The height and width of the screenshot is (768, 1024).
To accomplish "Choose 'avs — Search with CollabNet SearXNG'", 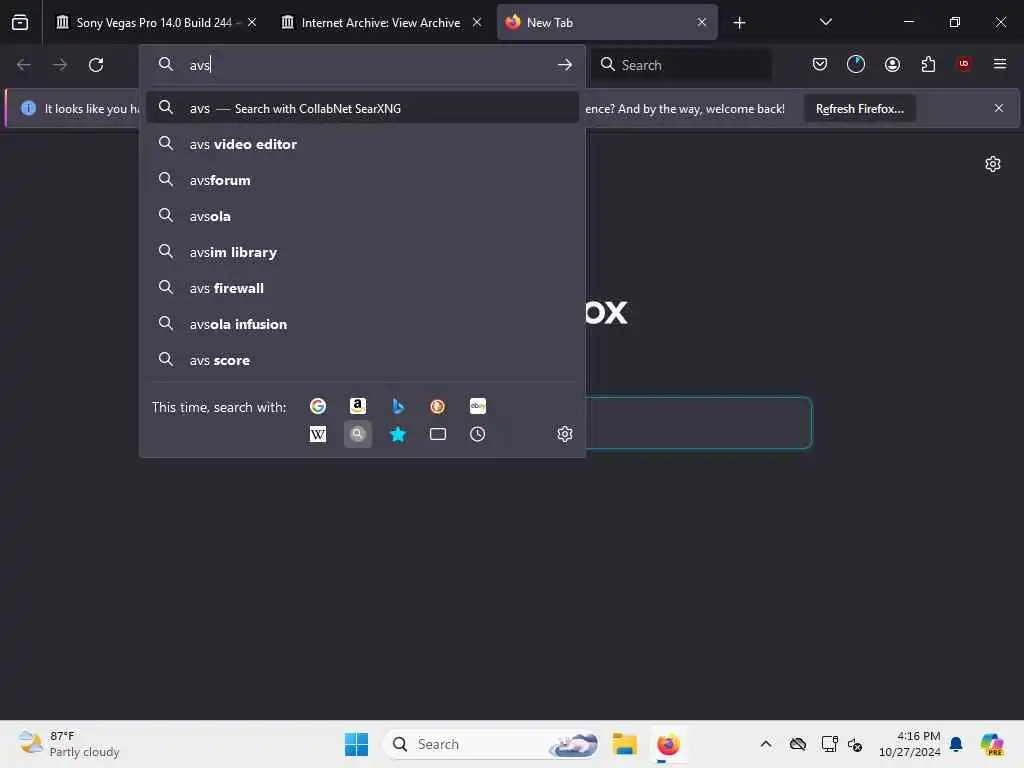I will click(362, 108).
